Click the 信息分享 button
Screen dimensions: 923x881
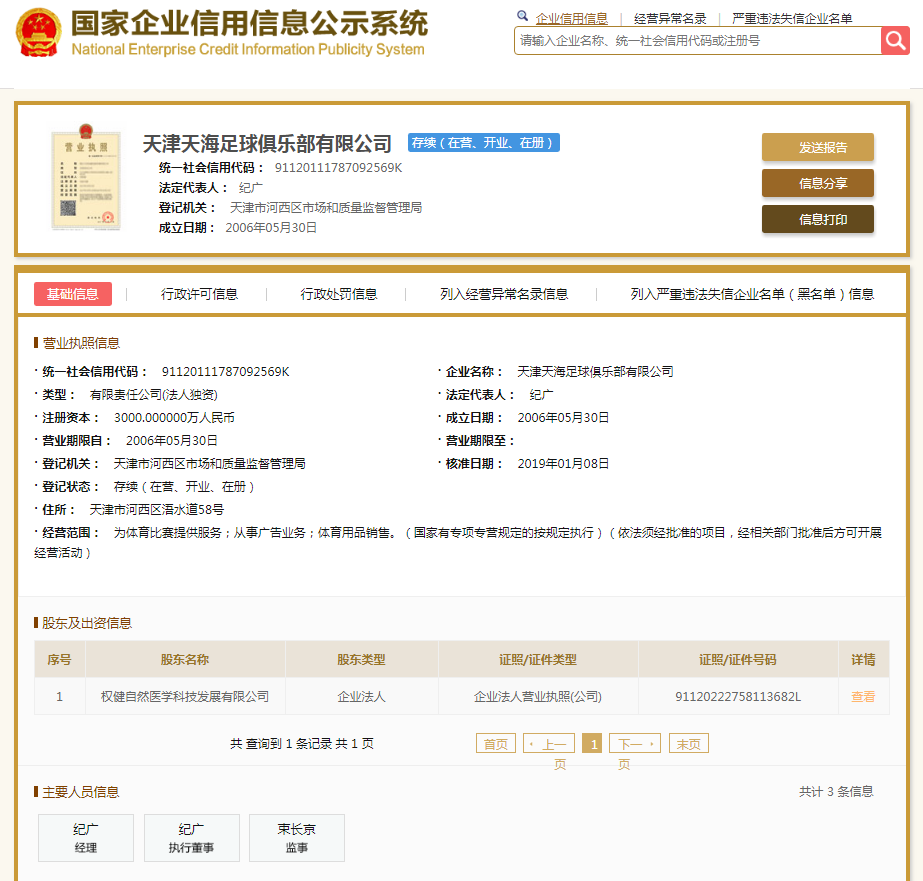(x=818, y=183)
